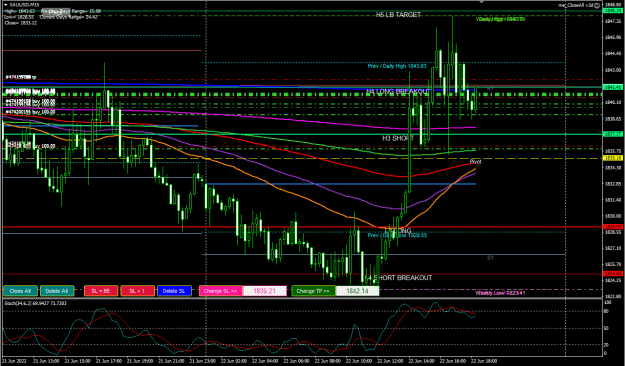Select the take profit field showing 1842.14
Screen dimensions: 625x366
358,291
